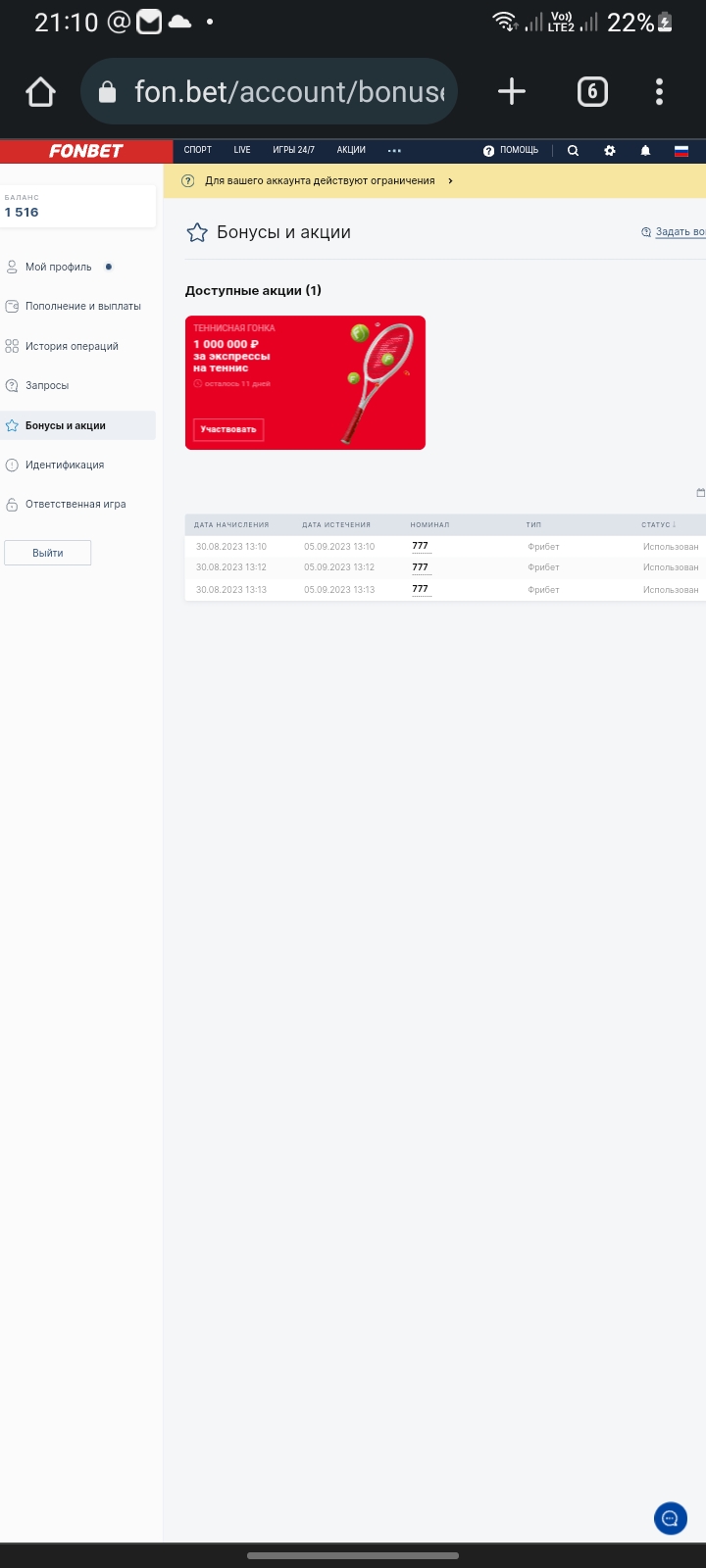The height and width of the screenshot is (1568, 706).
Task: Sort by Дата начисления column header
Action: 231,525
